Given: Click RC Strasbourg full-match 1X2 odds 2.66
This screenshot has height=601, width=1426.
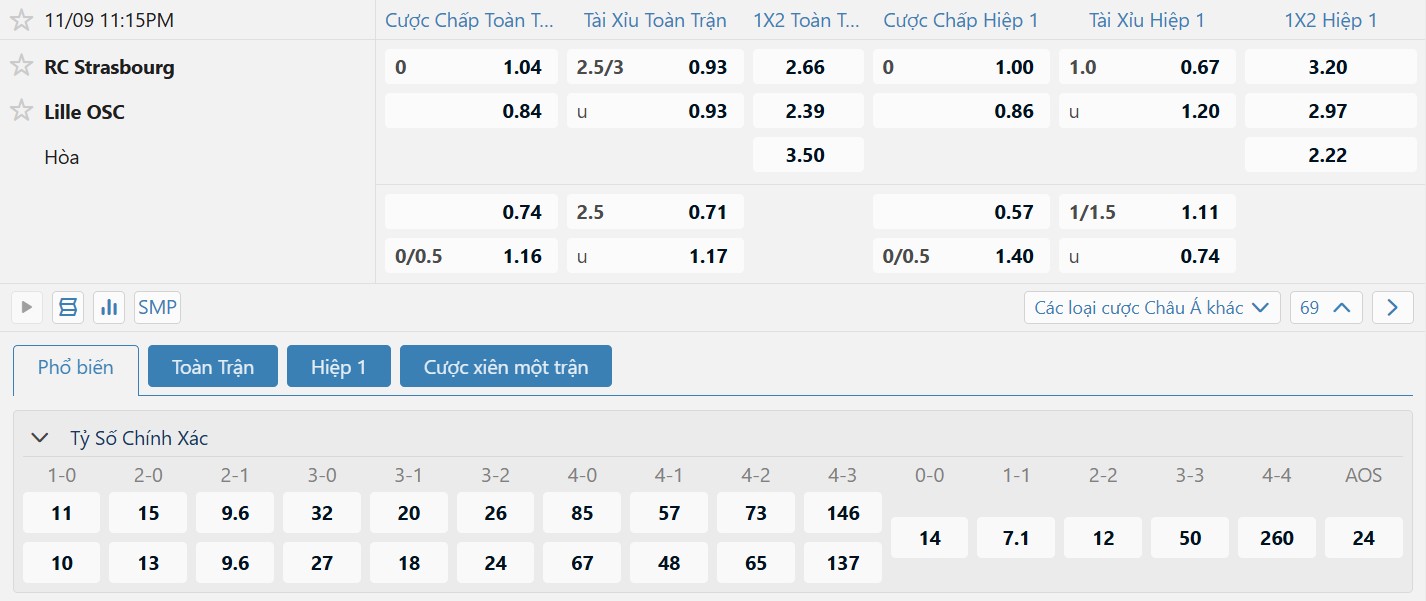Looking at the screenshot, I should click(x=806, y=67).
